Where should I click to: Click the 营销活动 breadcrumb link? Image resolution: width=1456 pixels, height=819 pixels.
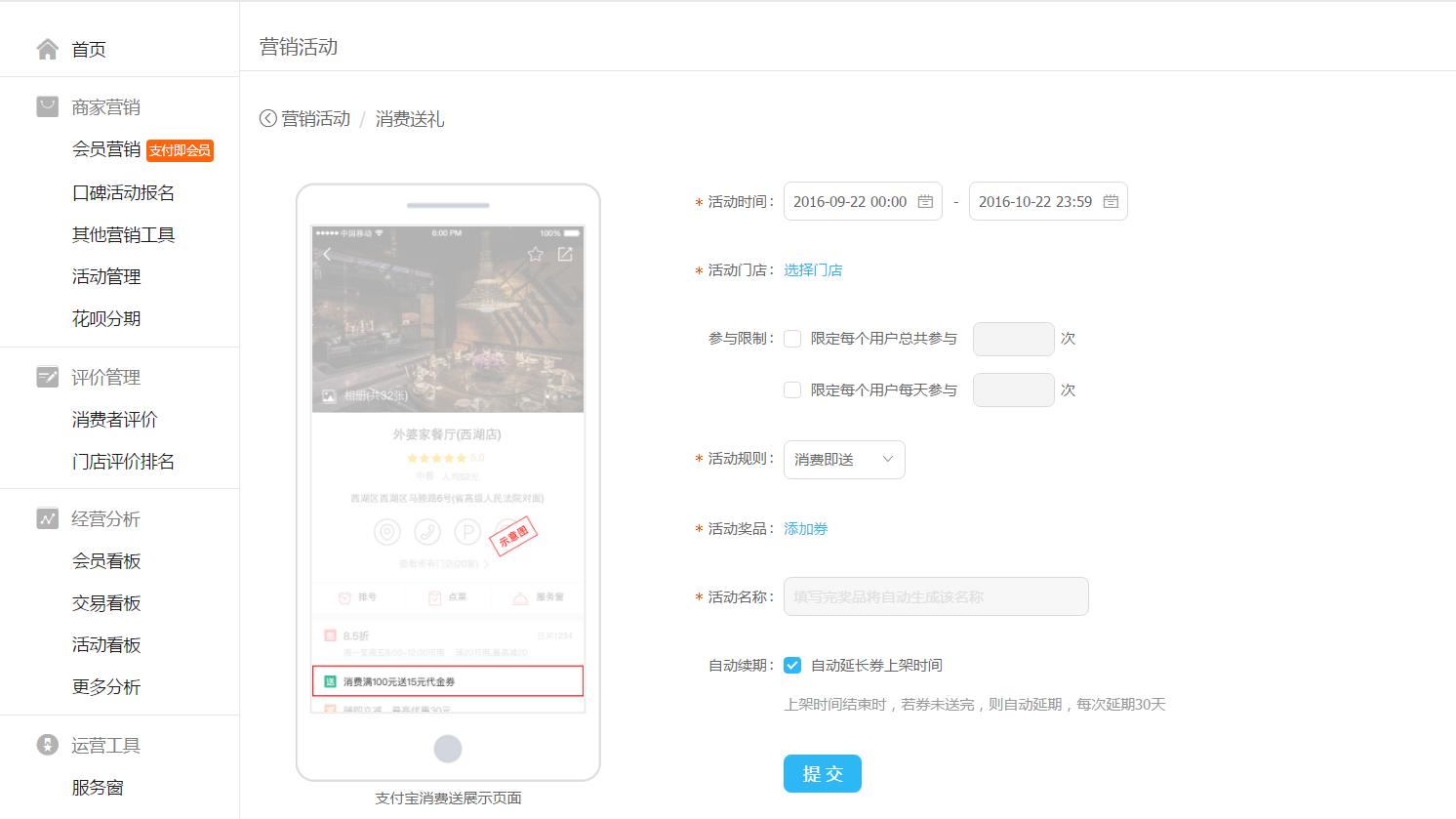[x=315, y=118]
